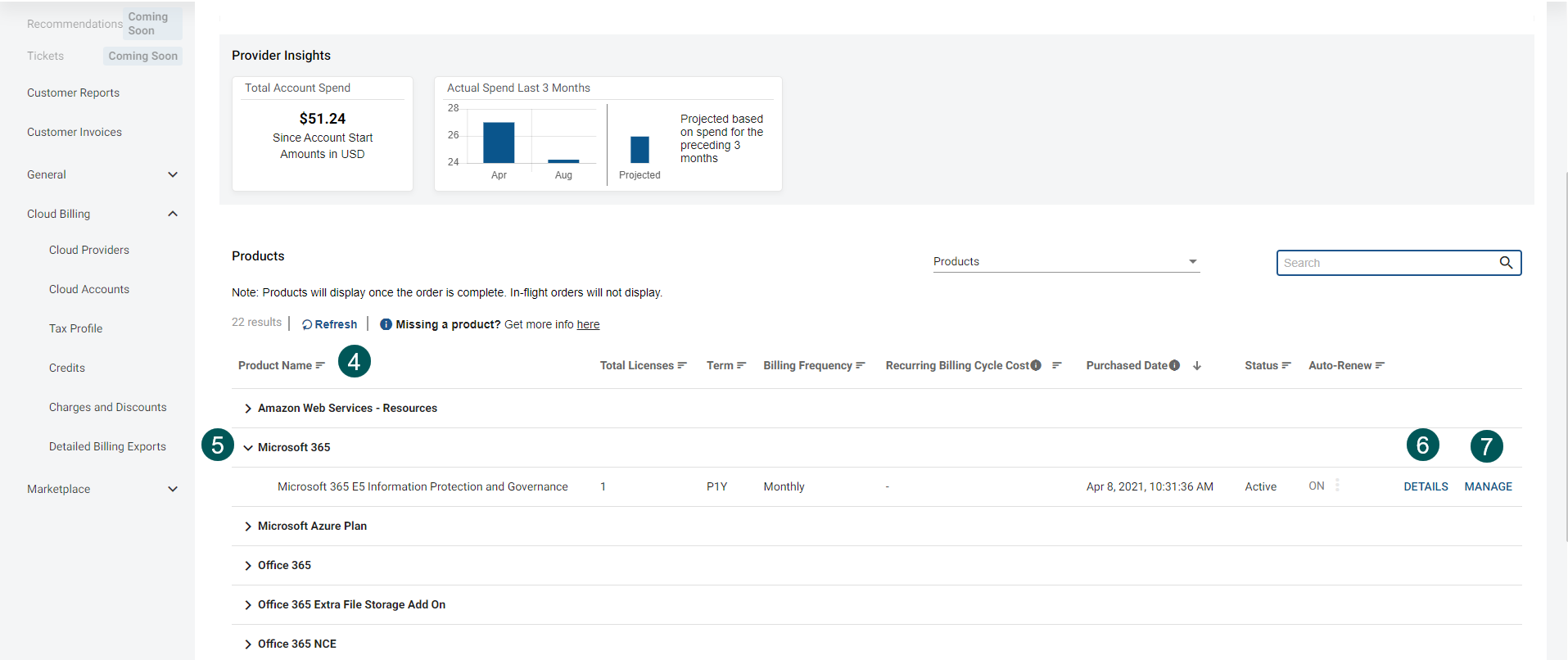Expand Office 365 Extra File Storage Add On

click(248, 605)
